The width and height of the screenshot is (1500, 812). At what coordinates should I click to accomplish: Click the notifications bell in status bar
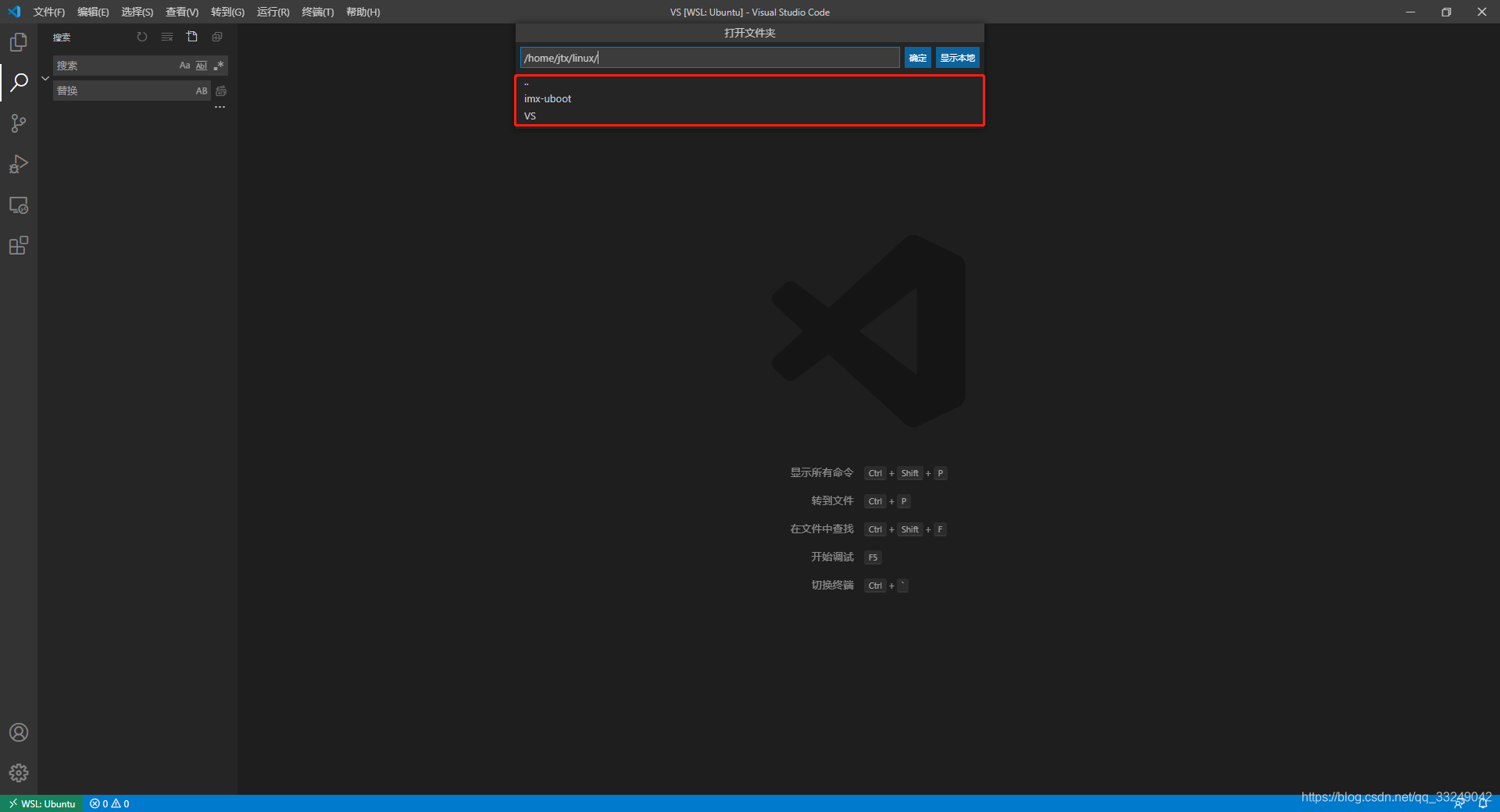(1483, 803)
